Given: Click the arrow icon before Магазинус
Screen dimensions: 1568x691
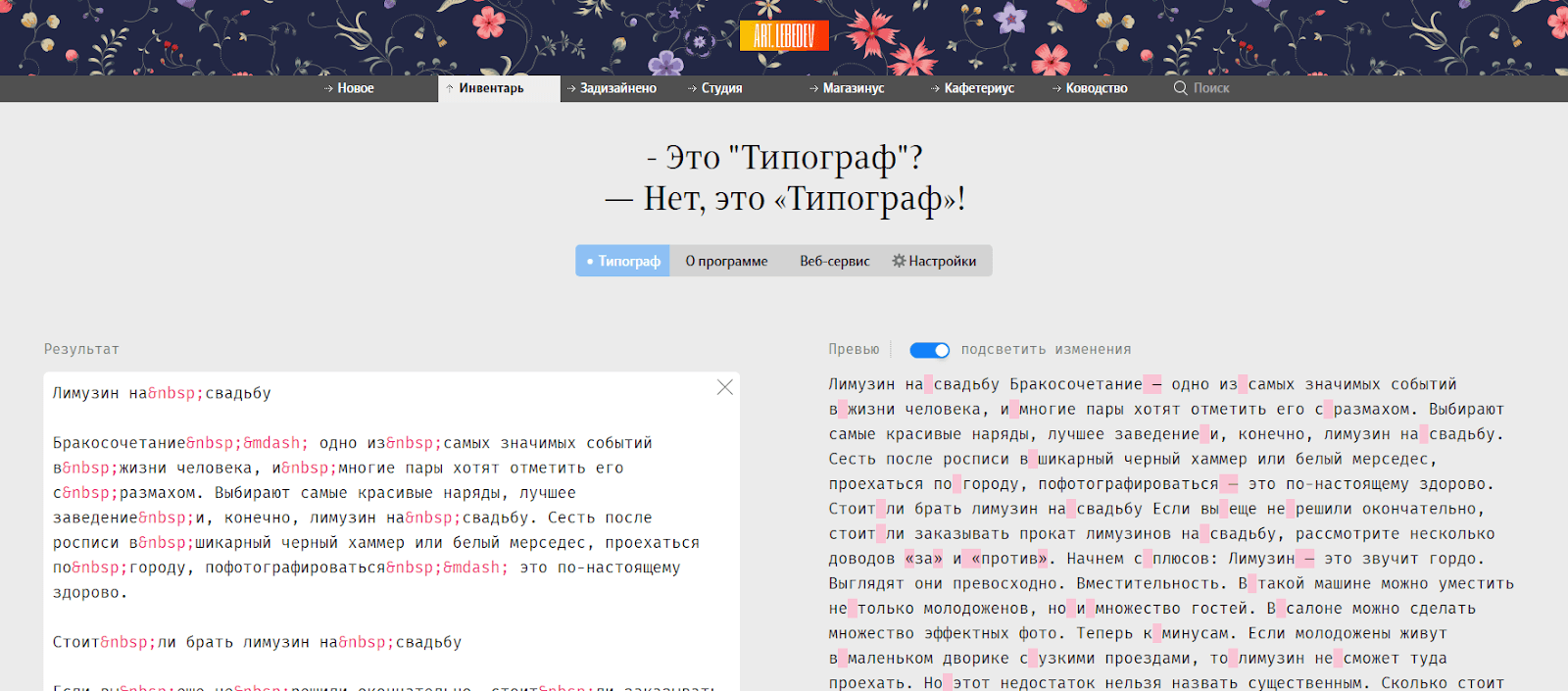Looking at the screenshot, I should click(814, 88).
